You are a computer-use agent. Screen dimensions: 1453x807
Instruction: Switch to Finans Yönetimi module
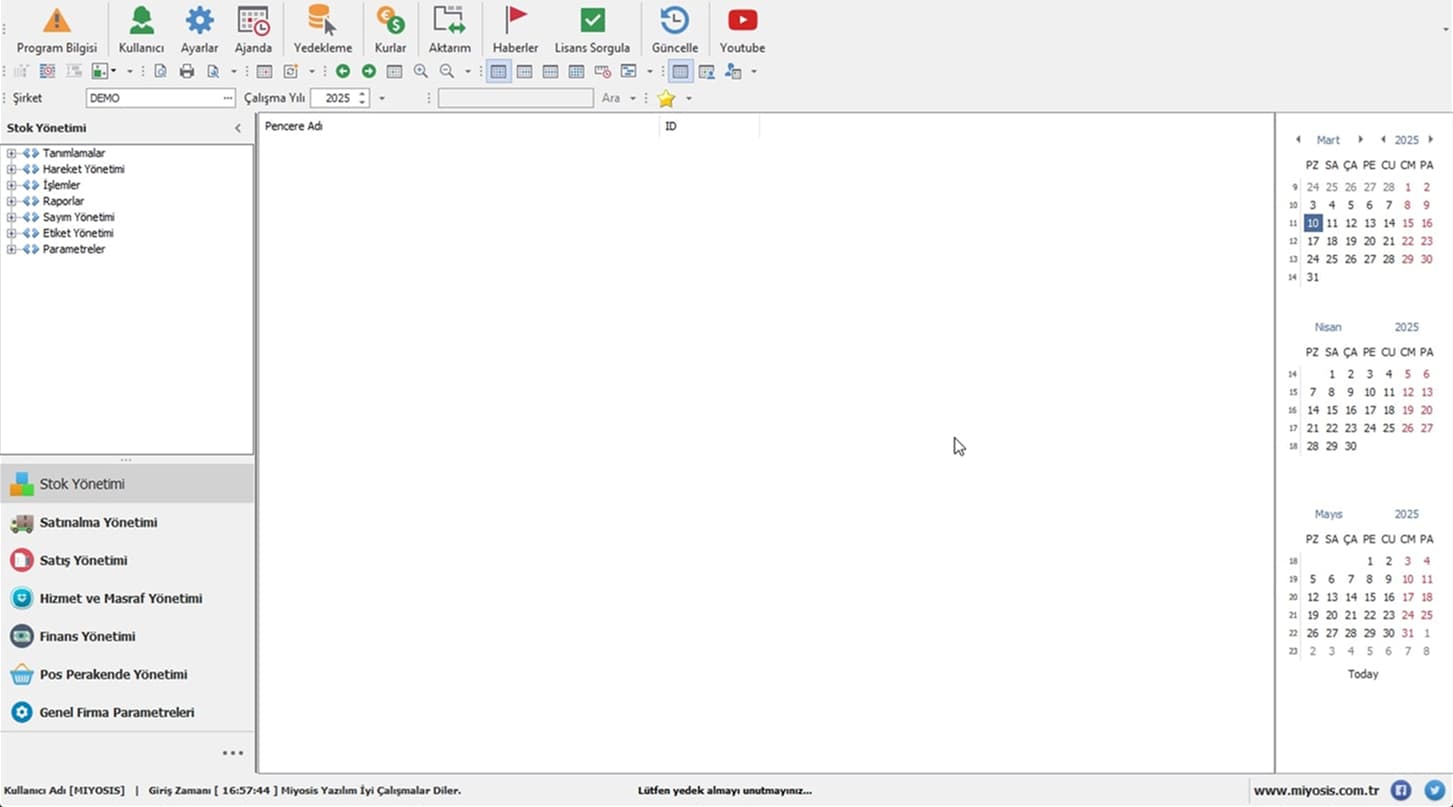87,636
